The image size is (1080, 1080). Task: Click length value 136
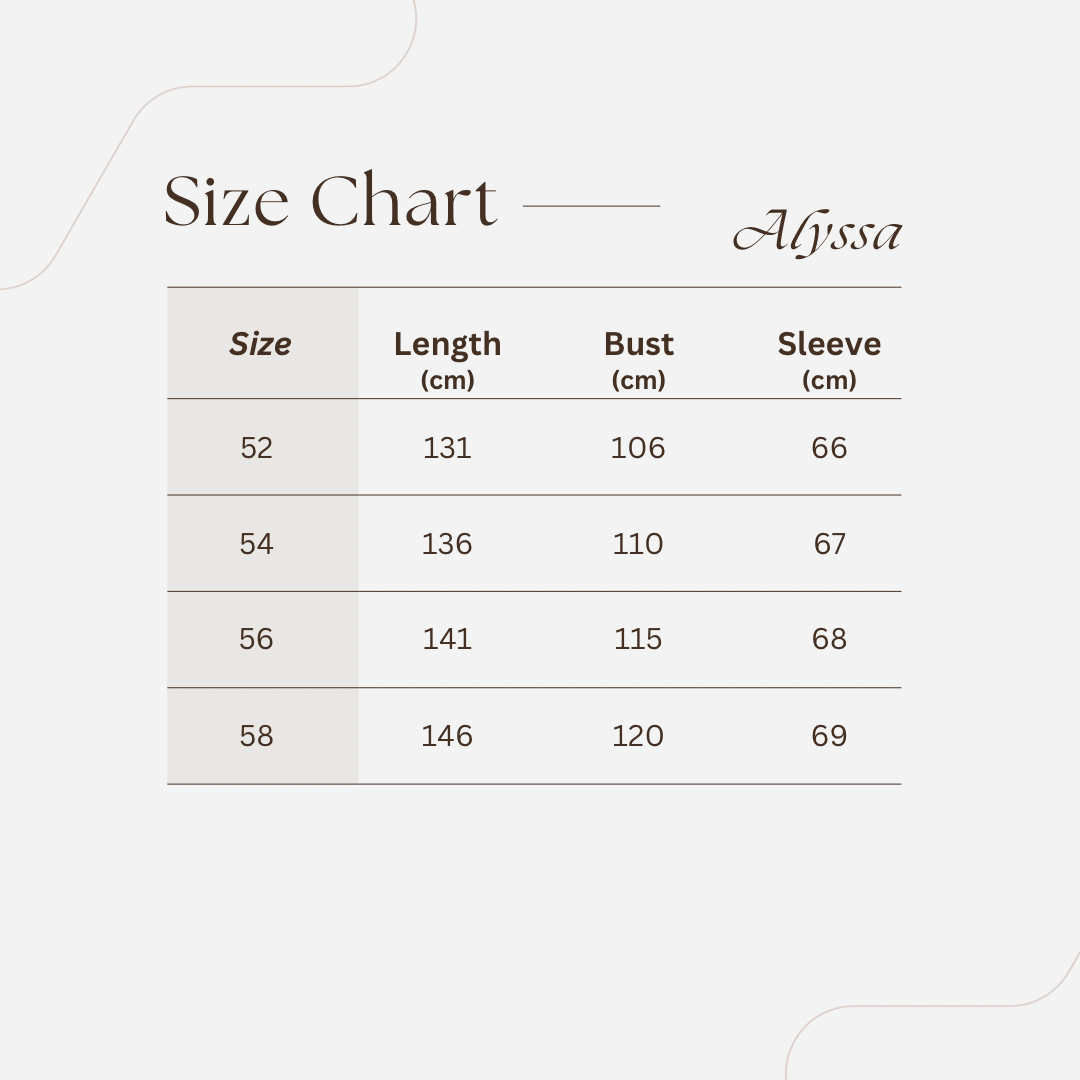click(447, 544)
